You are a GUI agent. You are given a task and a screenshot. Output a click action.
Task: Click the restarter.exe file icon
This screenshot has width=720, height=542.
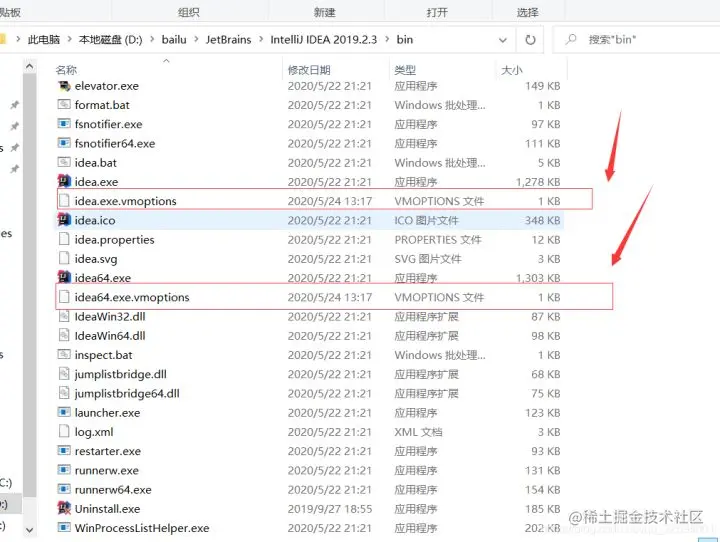click(64, 451)
